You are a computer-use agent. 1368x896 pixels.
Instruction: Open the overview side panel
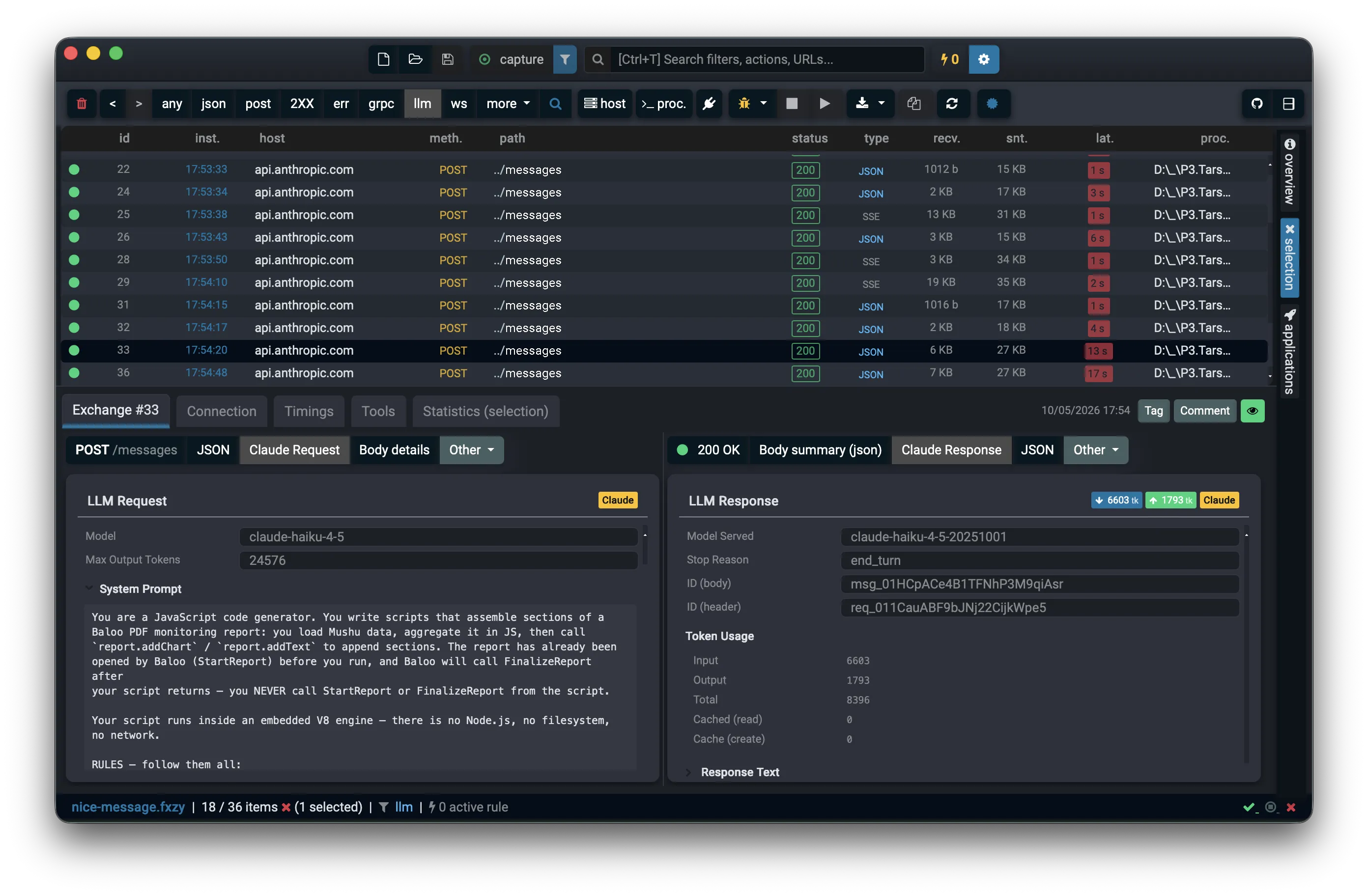[x=1289, y=171]
